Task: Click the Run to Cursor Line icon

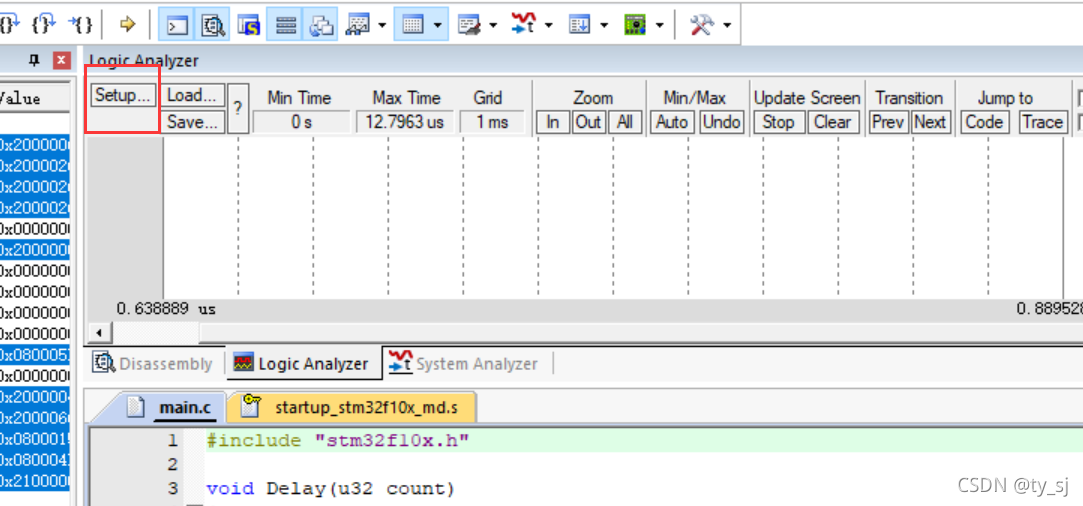Action: 80,26
